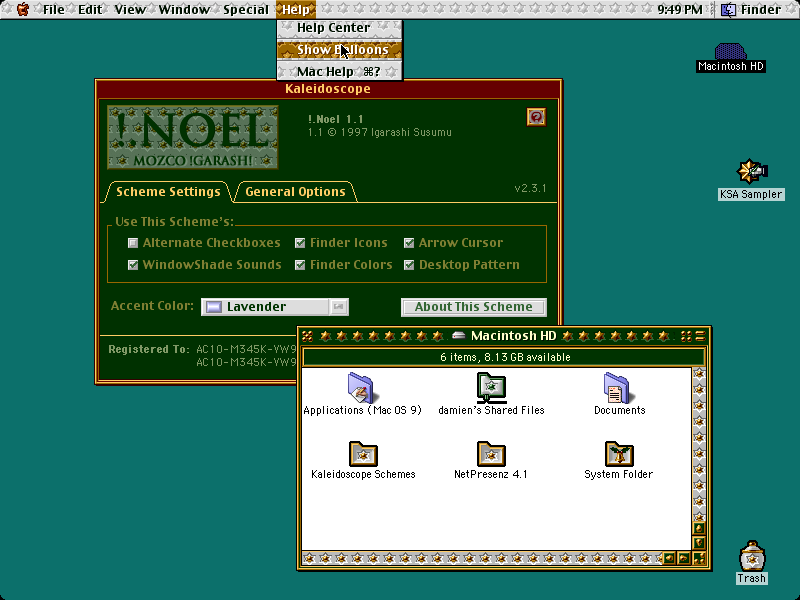This screenshot has height=600, width=800.
Task: Click the v2.3.1 version label
Action: pyautogui.click(x=530, y=188)
